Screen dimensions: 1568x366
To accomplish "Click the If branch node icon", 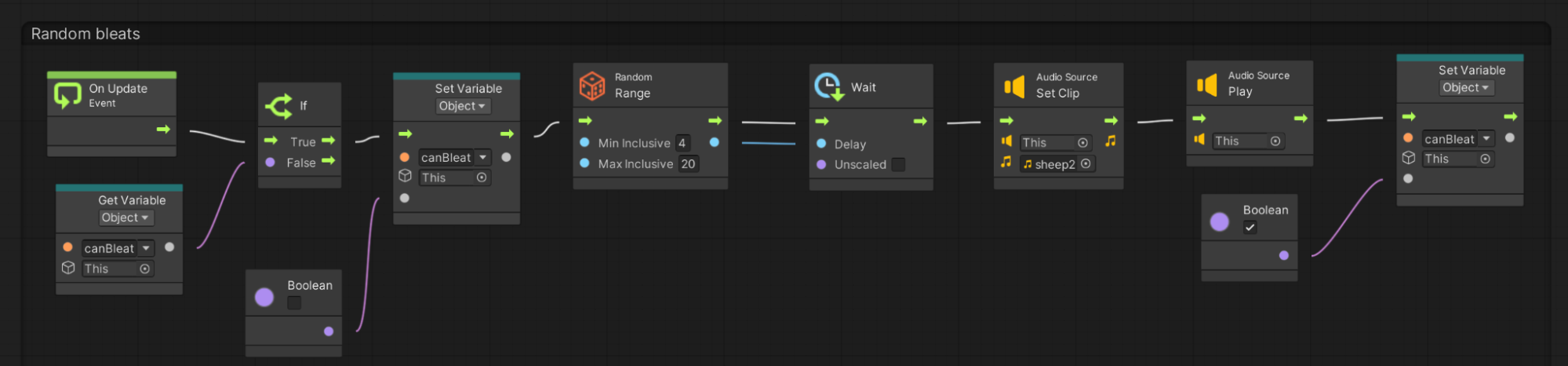I will 278,105.
